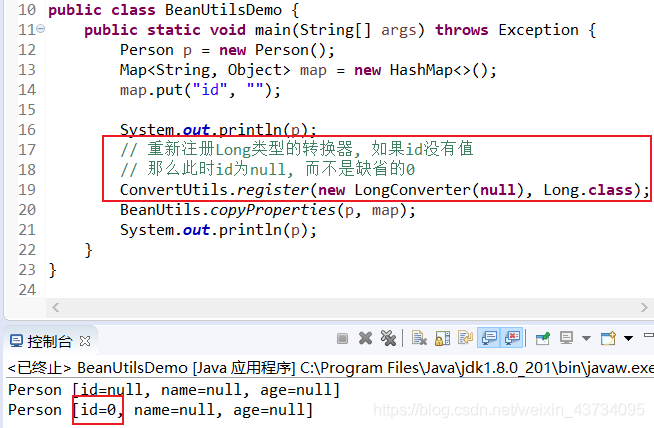The height and width of the screenshot is (428, 654).
Task: Click the map.put("id", "") code line
Action: point(201,91)
